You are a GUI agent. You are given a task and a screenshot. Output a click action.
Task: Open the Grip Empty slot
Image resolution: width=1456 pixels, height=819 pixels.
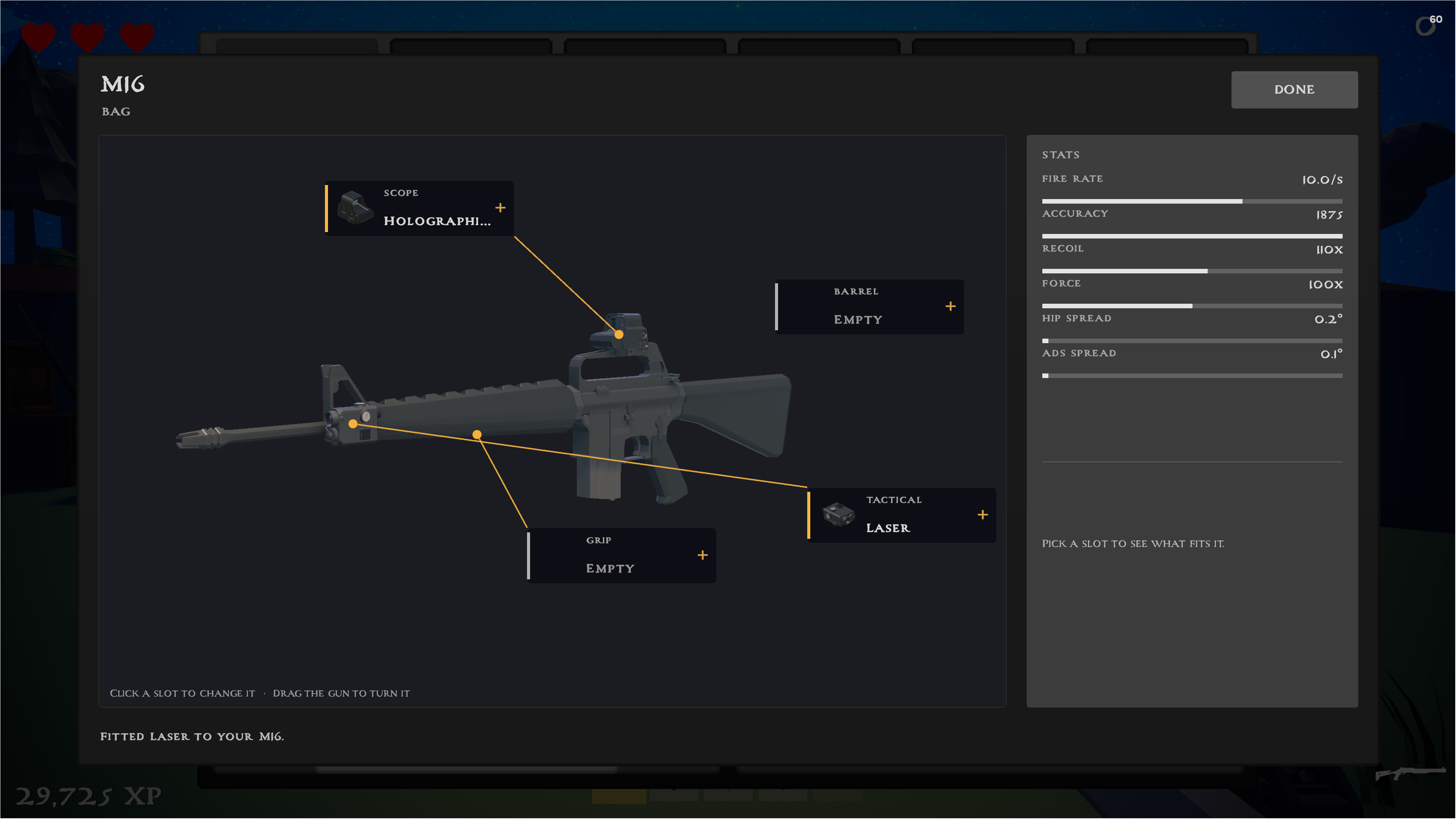coord(621,555)
